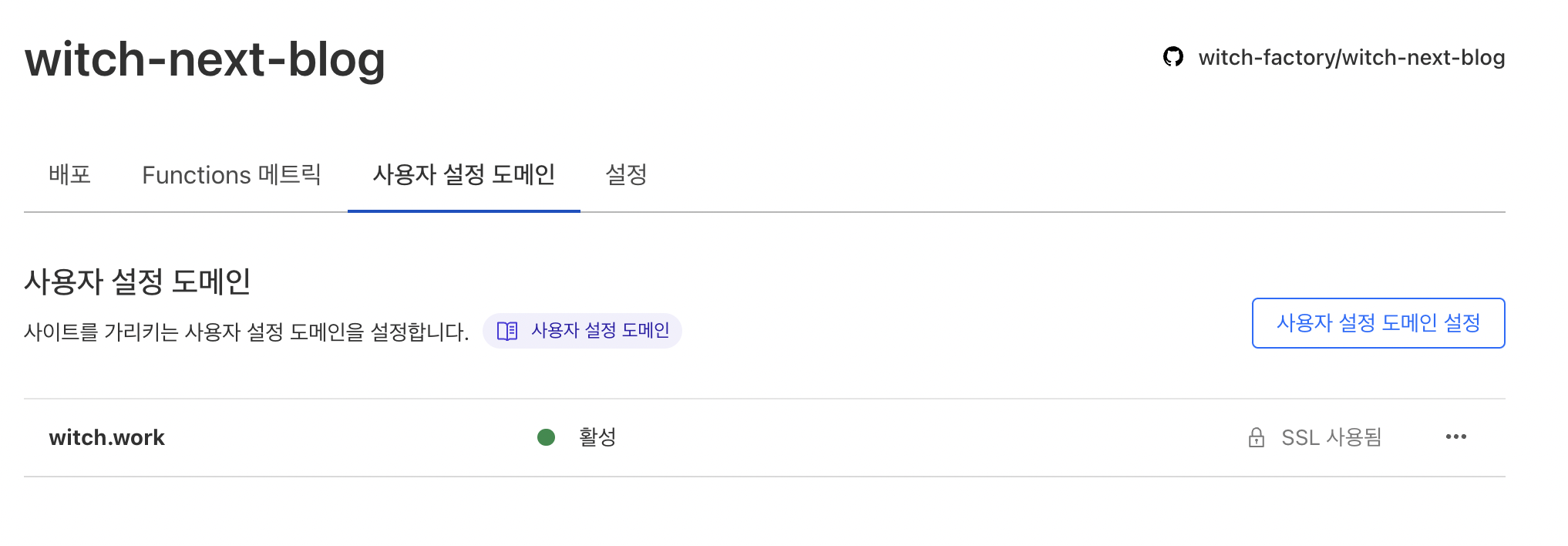Click the empty space between 활성 and SSL lock
This screenshot has height=546, width=1568.
[925, 437]
